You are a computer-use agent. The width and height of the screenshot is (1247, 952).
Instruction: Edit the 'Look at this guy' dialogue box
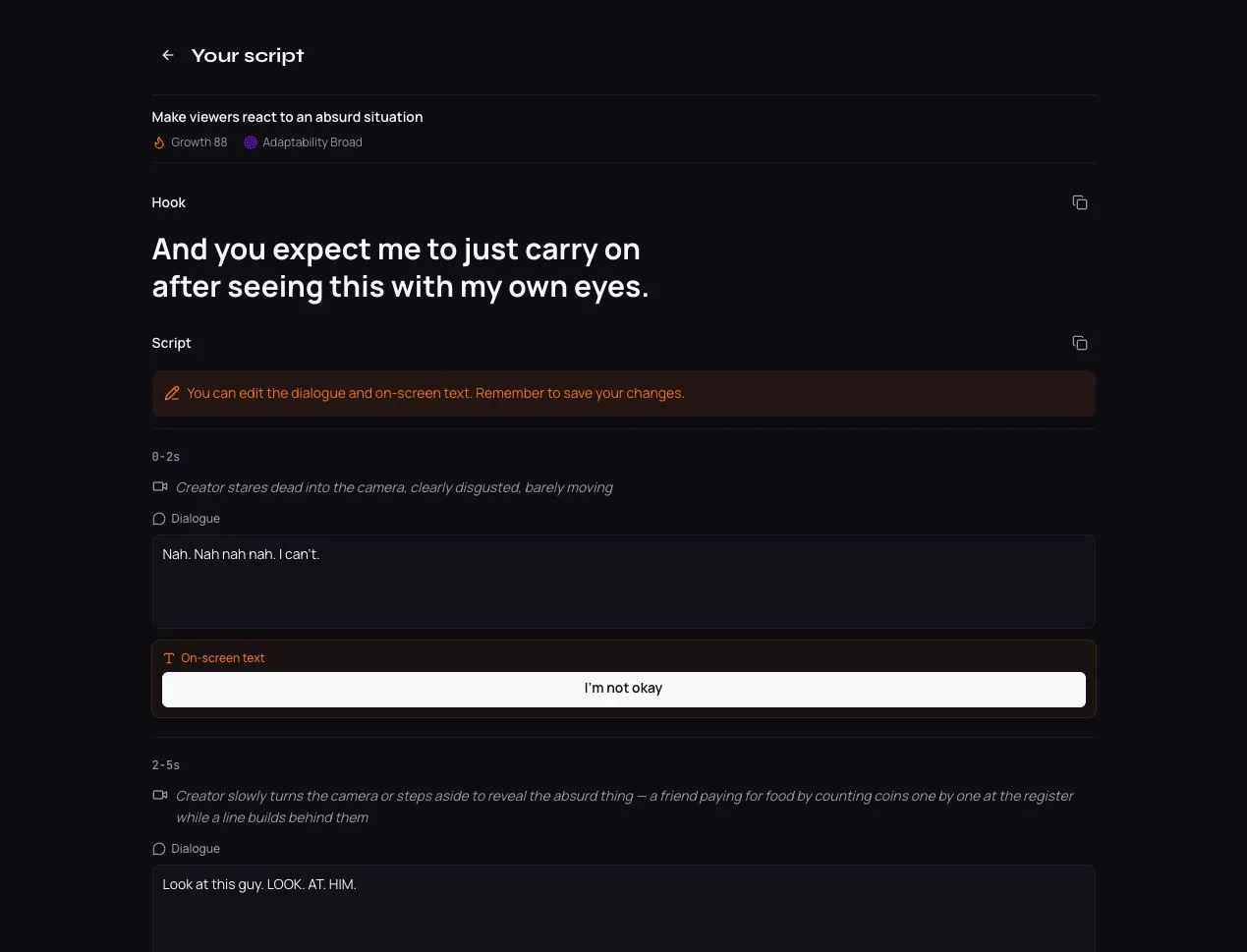coord(623,909)
